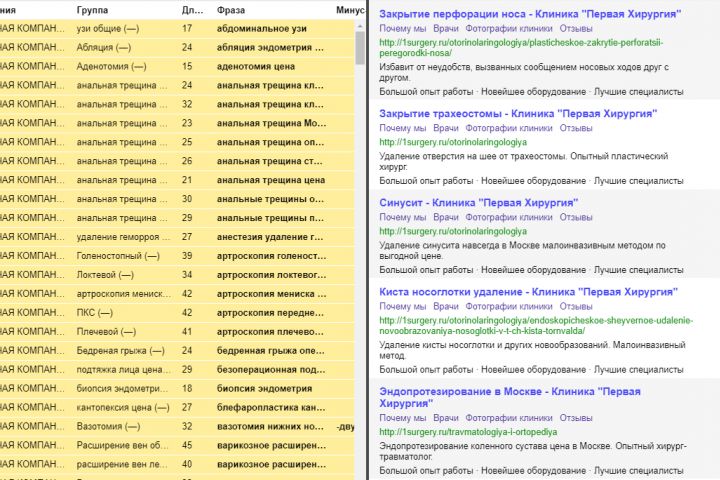Select group cell ПКС (—)
This screenshot has height=480, width=720.
click(95, 313)
